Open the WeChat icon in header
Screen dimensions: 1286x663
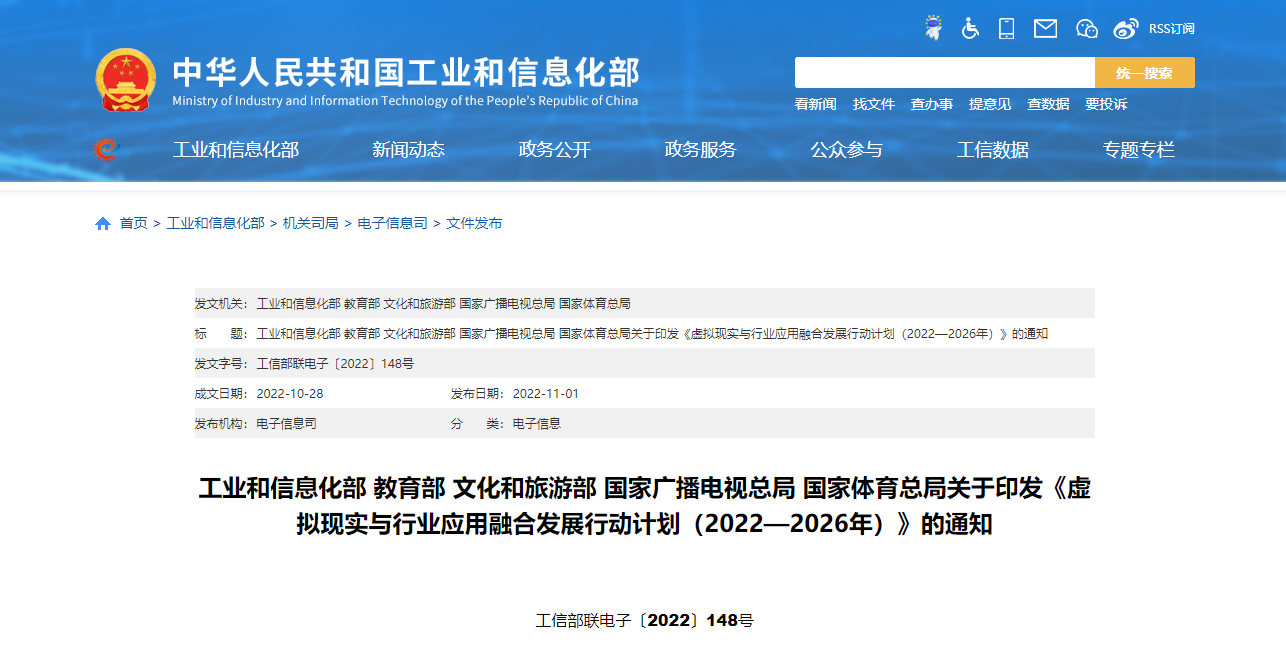pyautogui.click(x=1087, y=29)
